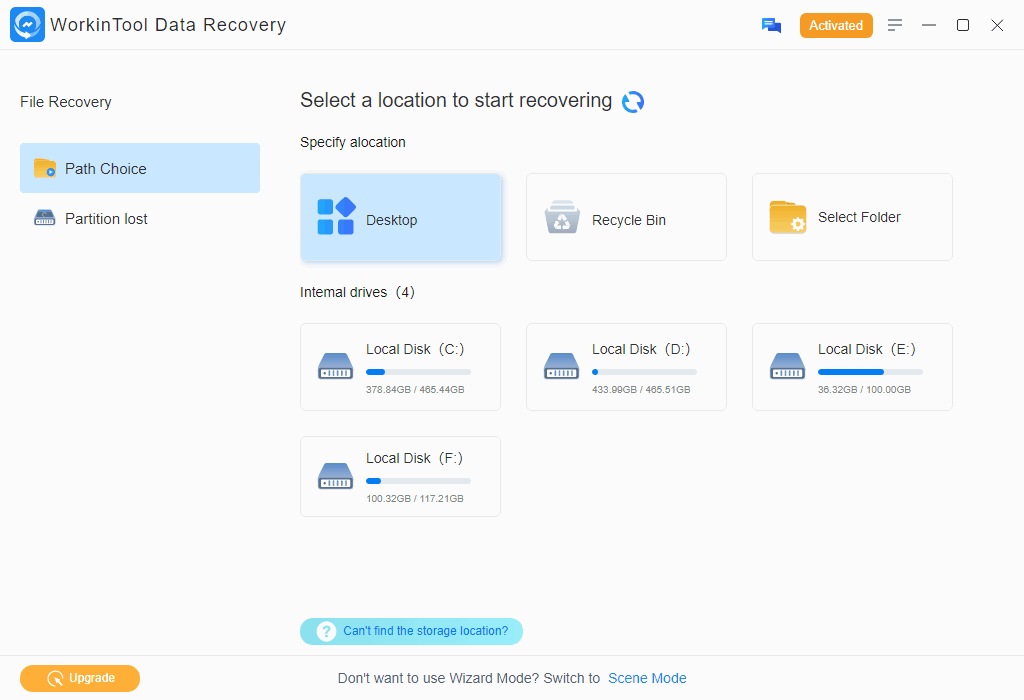Screen dimensions: 1024x700
Task: Click the WorkinTool app logo
Action: 27,25
